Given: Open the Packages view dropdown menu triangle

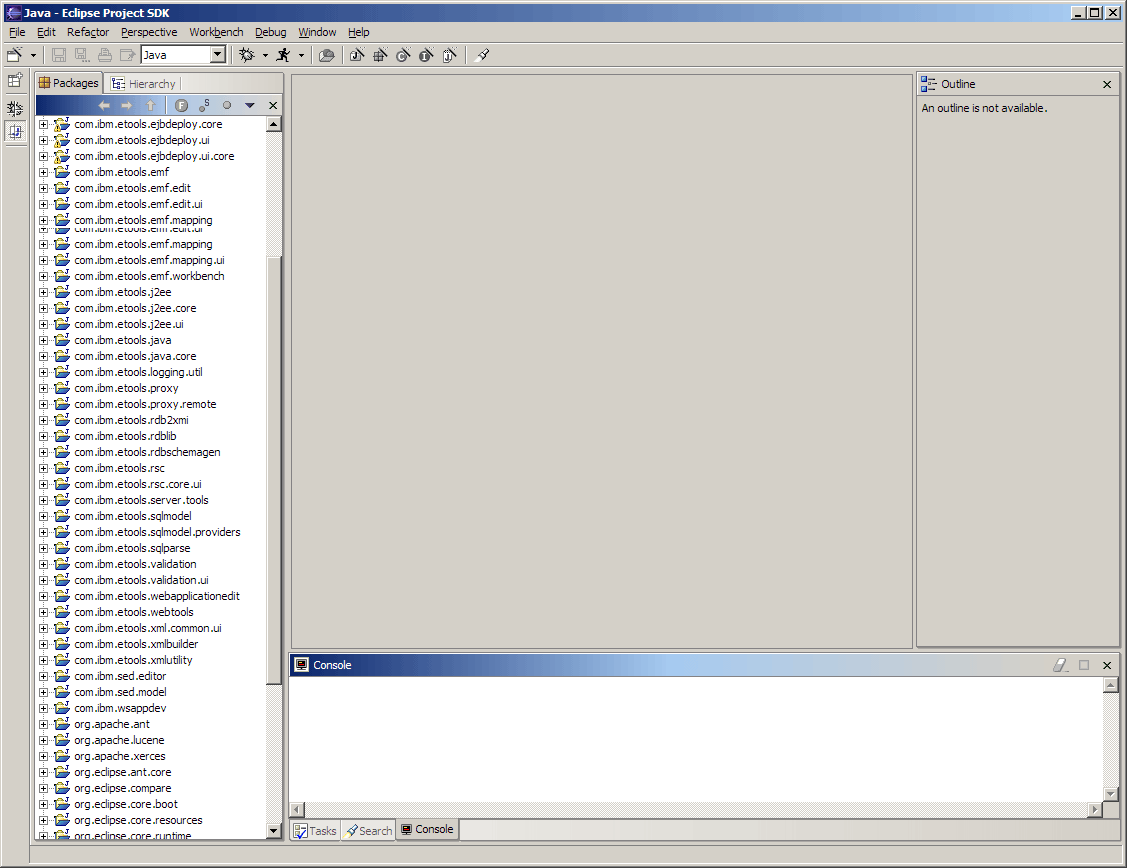Looking at the screenshot, I should tap(250, 106).
